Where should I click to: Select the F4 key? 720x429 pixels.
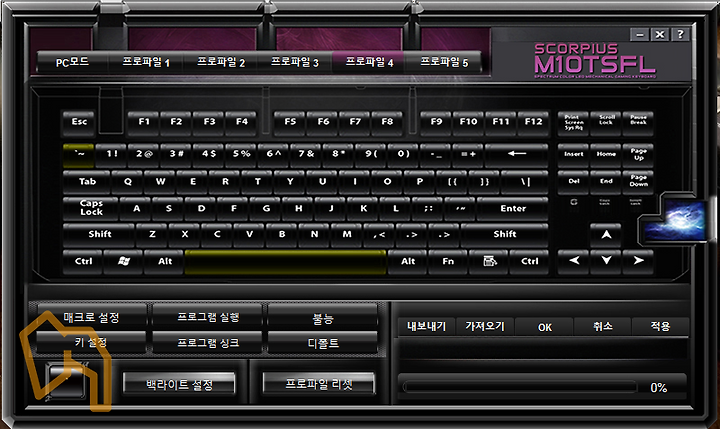(x=242, y=122)
